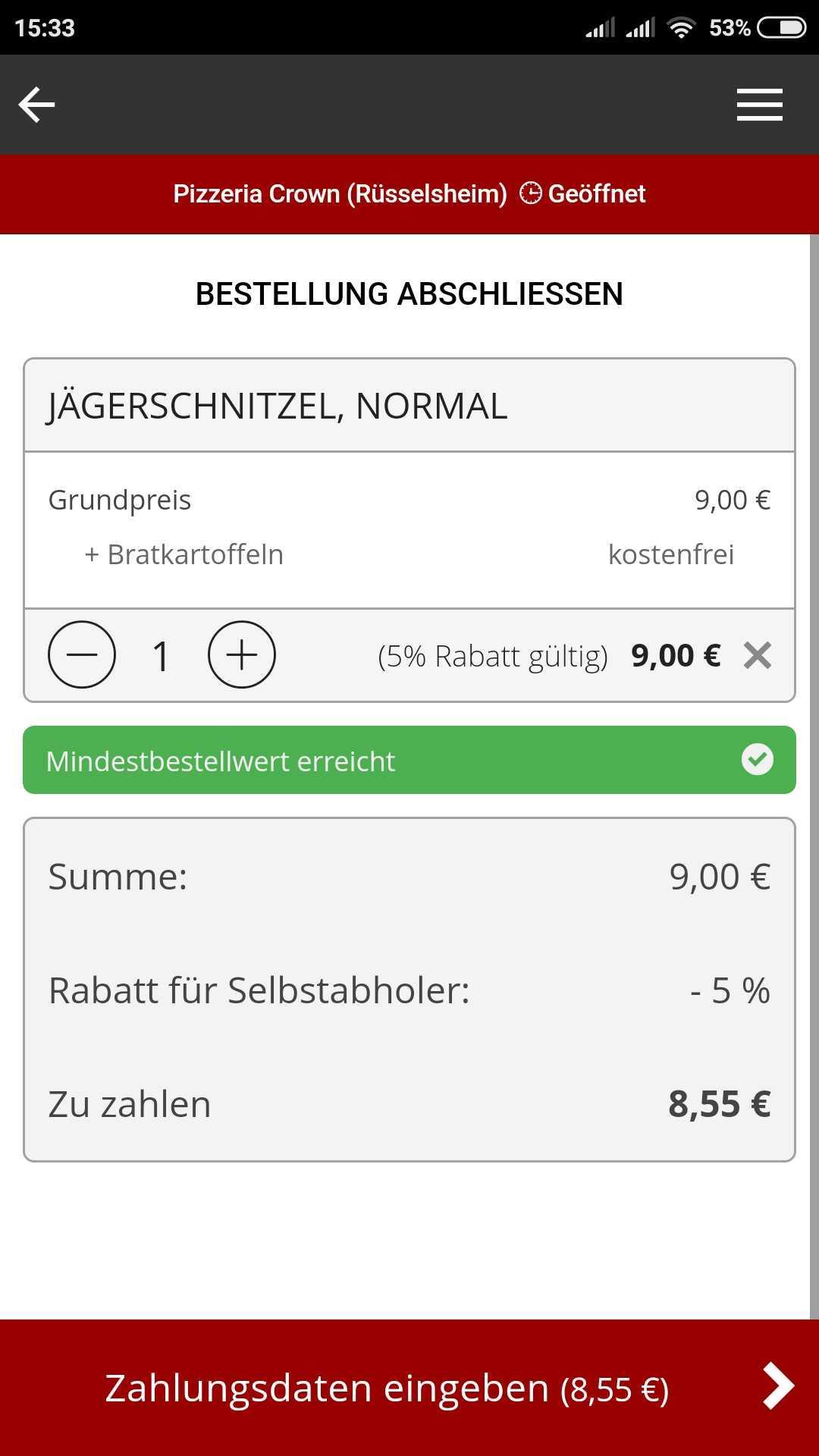Tap the Mindestbestellwert erreicht banner
This screenshot has width=819, height=1456.
coord(379,761)
